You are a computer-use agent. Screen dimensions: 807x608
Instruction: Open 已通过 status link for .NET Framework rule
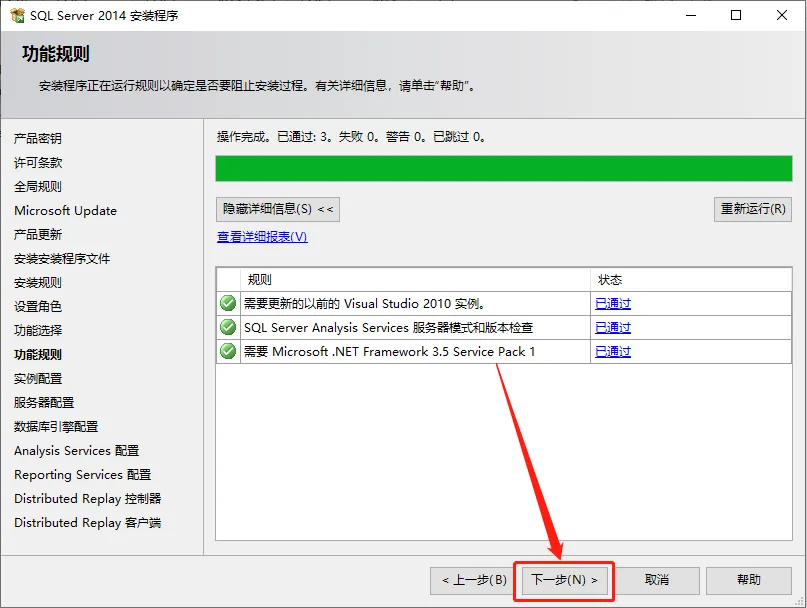[x=612, y=351]
